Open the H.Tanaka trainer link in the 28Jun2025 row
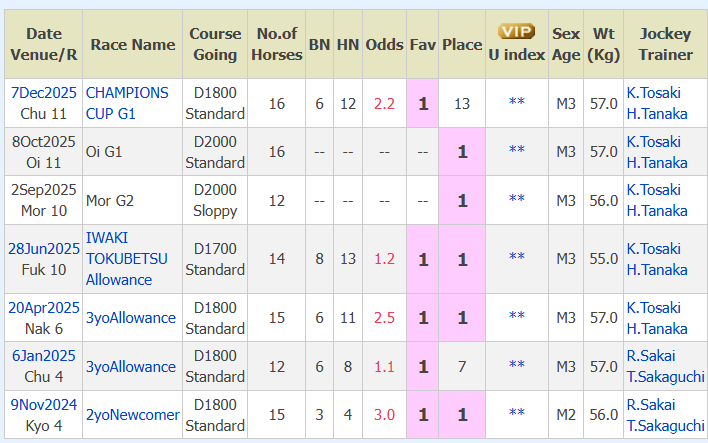This screenshot has height=443, width=708. [657, 270]
